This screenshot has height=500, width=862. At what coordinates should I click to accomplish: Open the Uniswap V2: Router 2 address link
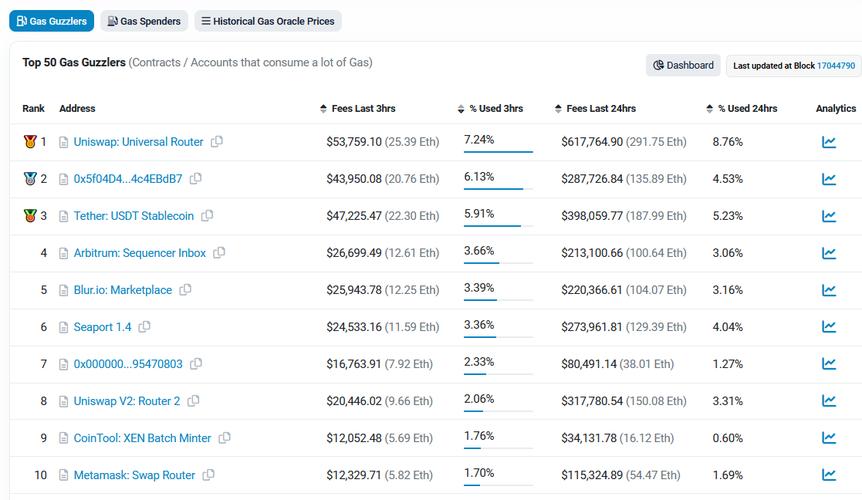click(x=127, y=401)
